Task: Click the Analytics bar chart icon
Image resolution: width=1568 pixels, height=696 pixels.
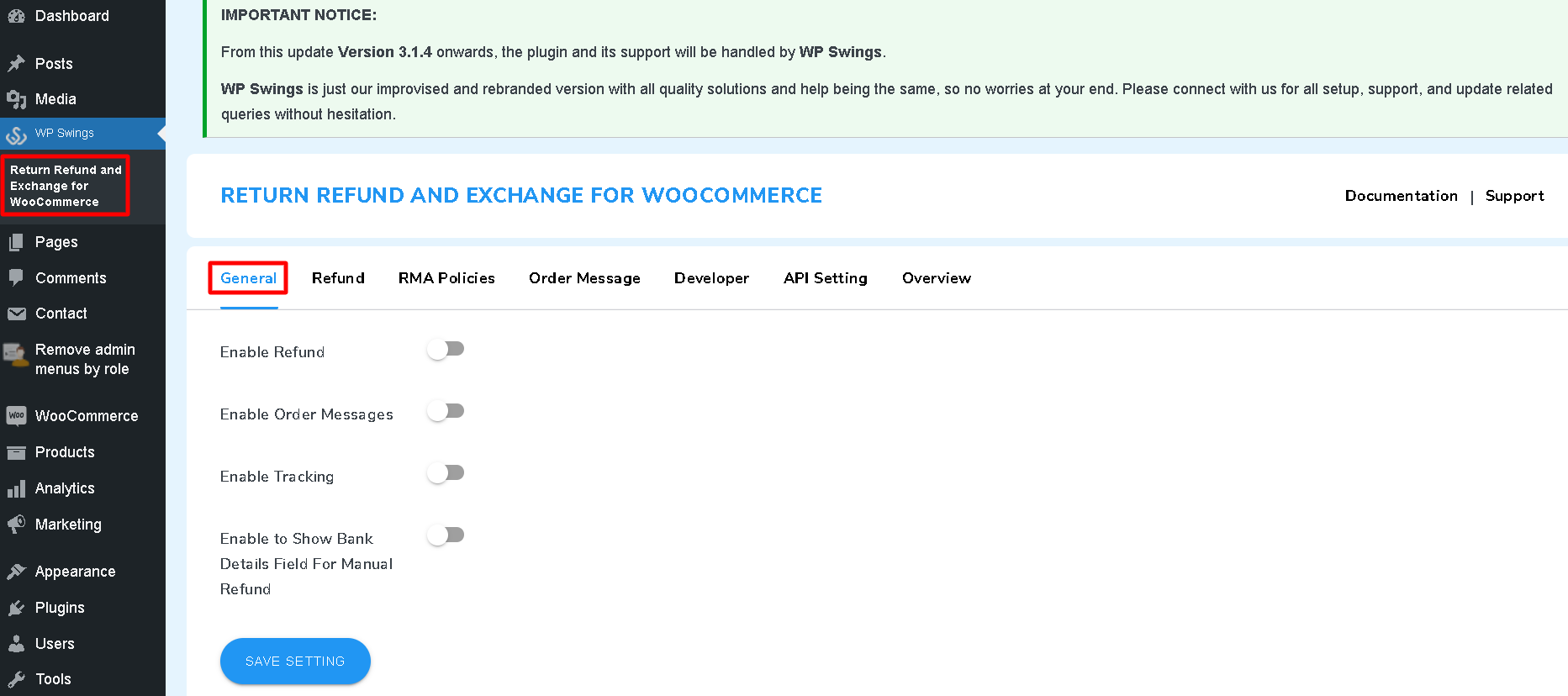Action: pyautogui.click(x=16, y=488)
